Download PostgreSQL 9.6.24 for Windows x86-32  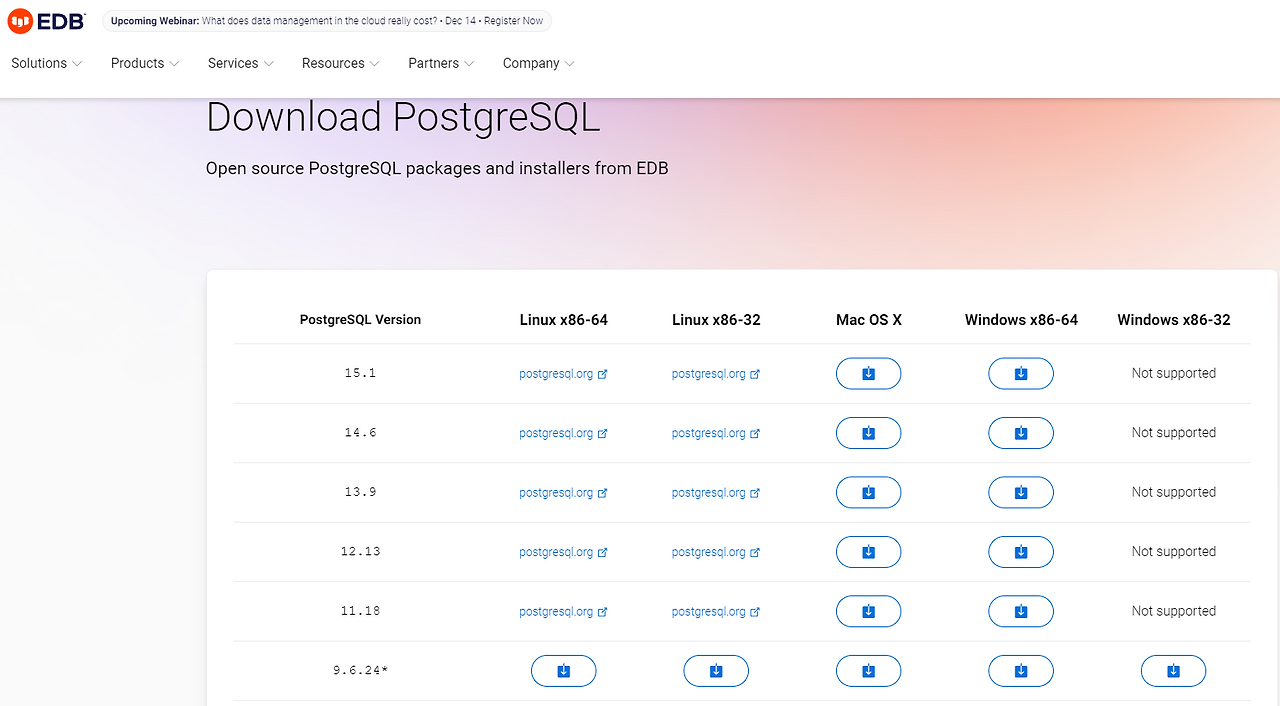pos(1173,670)
